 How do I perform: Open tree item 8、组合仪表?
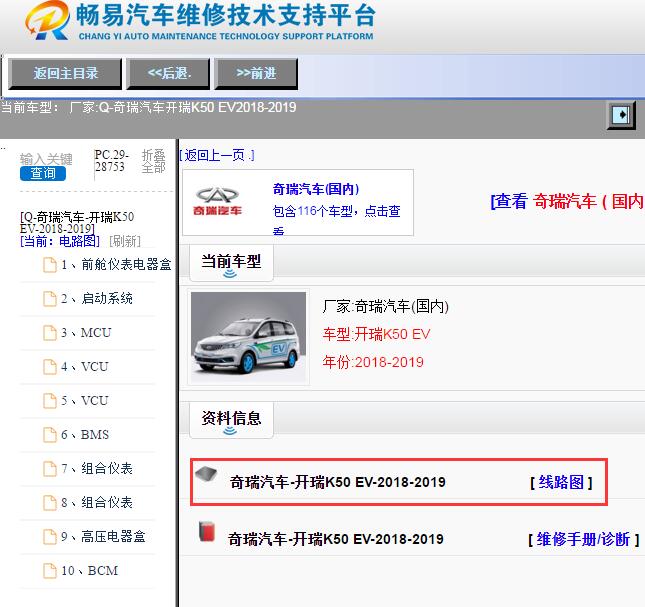pyautogui.click(x=97, y=503)
